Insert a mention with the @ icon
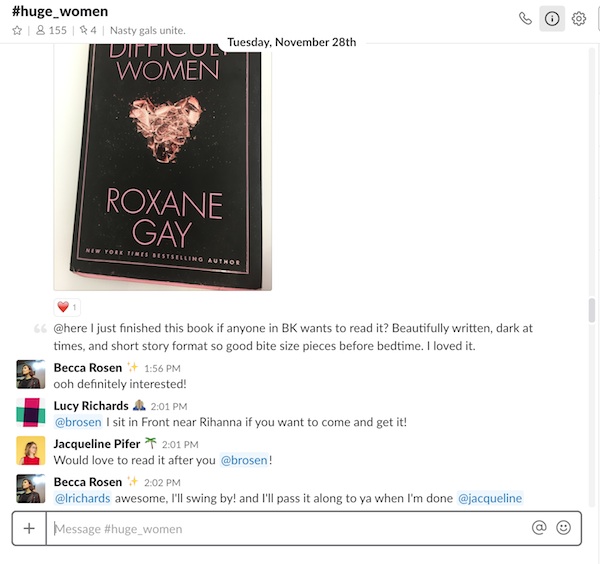Image resolution: width=600 pixels, height=564 pixels. click(x=539, y=528)
